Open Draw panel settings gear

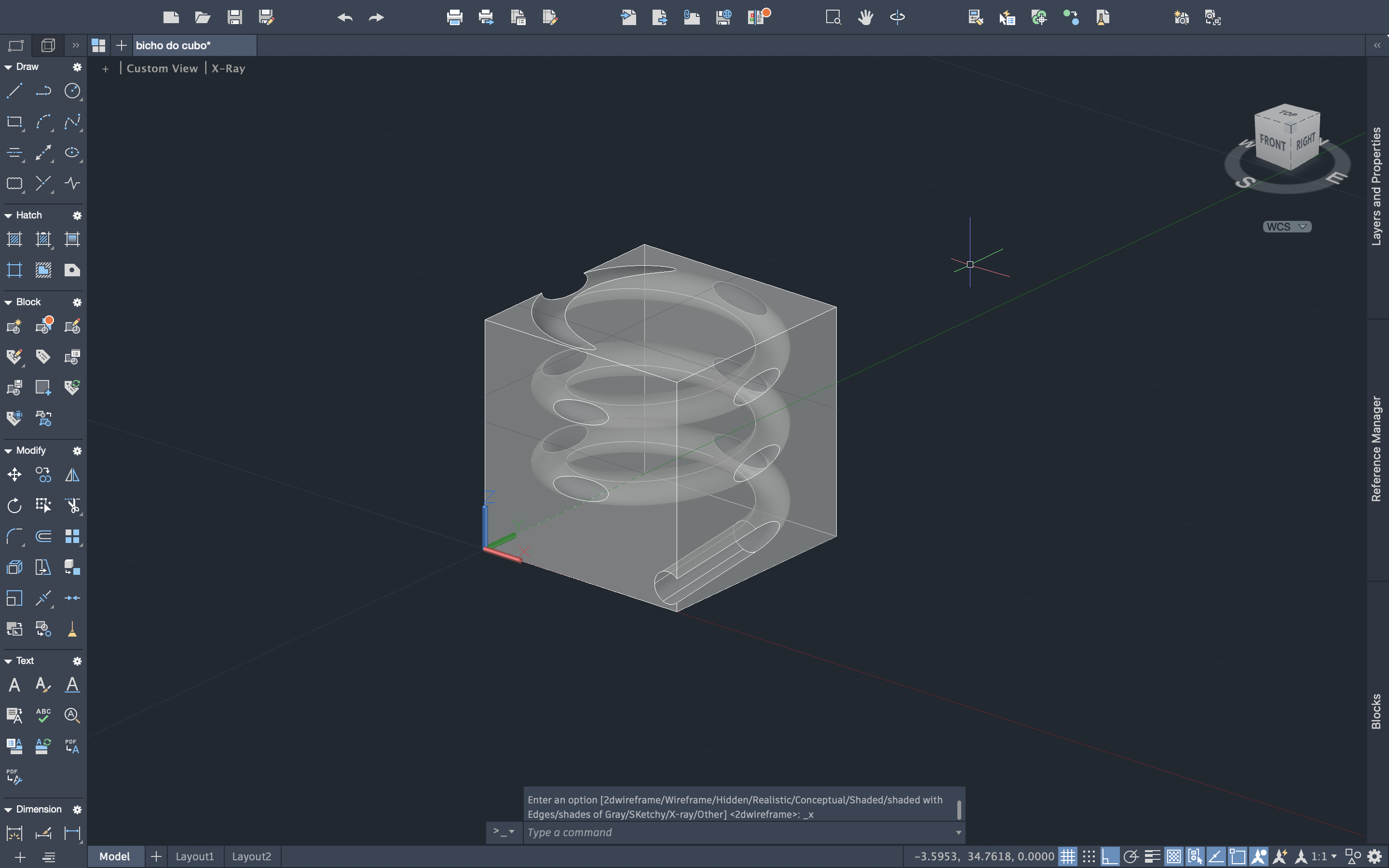pyautogui.click(x=77, y=67)
